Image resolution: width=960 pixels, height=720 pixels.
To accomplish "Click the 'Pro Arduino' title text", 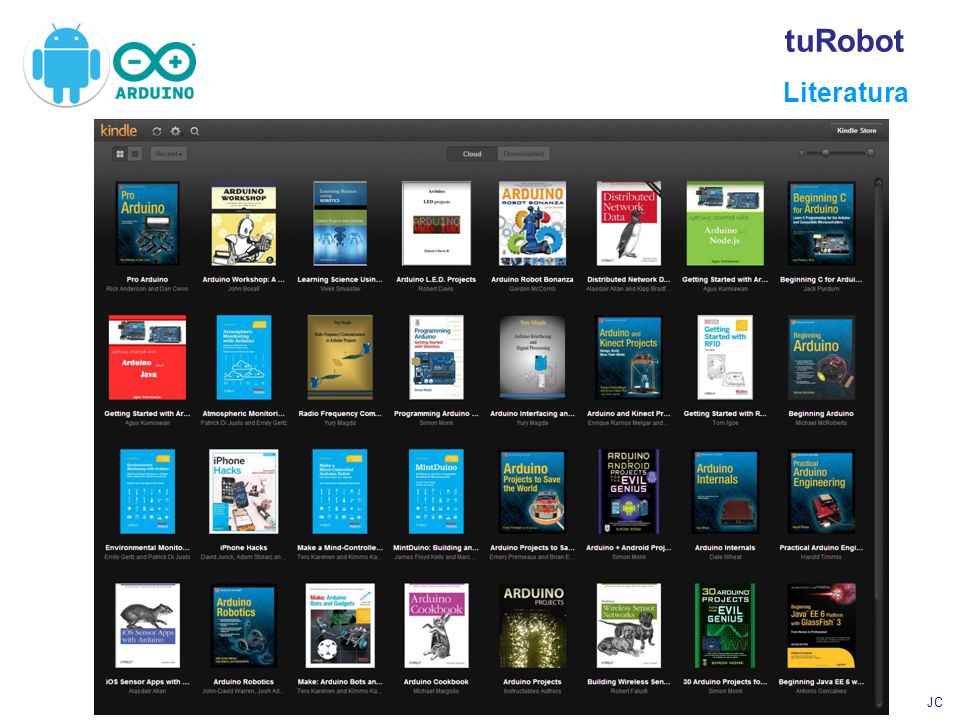I will (x=147, y=279).
